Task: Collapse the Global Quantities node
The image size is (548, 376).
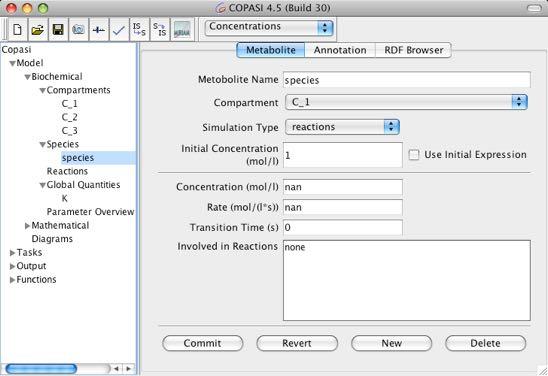Action: pos(42,185)
